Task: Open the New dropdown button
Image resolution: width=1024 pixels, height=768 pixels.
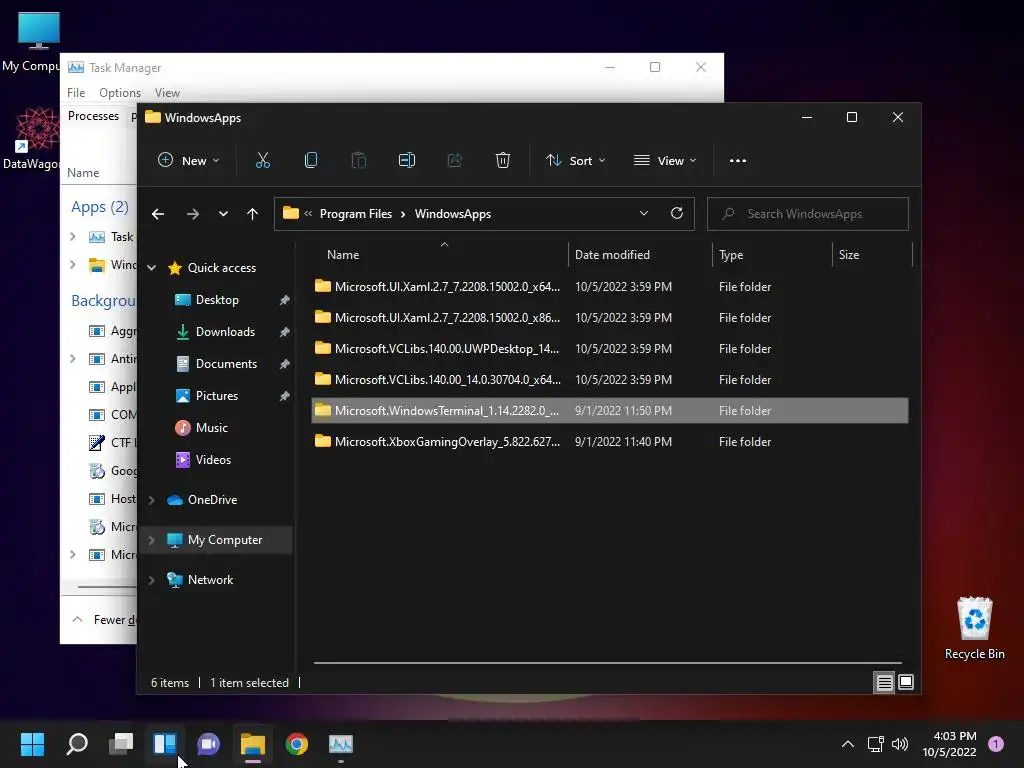Action: pos(189,161)
